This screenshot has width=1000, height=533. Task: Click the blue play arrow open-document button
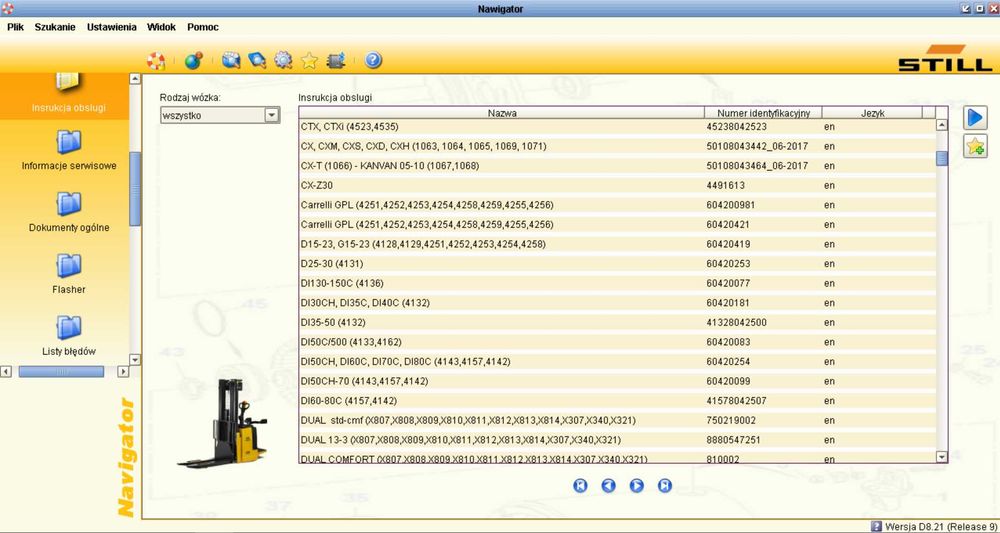[x=975, y=118]
